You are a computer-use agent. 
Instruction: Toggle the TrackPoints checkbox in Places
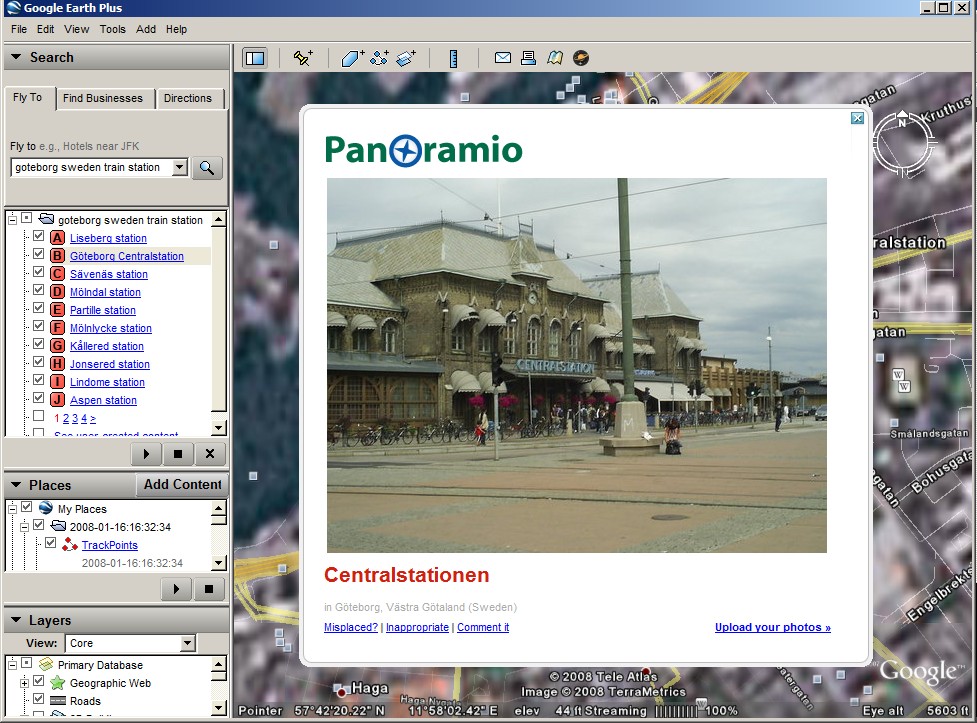click(51, 544)
